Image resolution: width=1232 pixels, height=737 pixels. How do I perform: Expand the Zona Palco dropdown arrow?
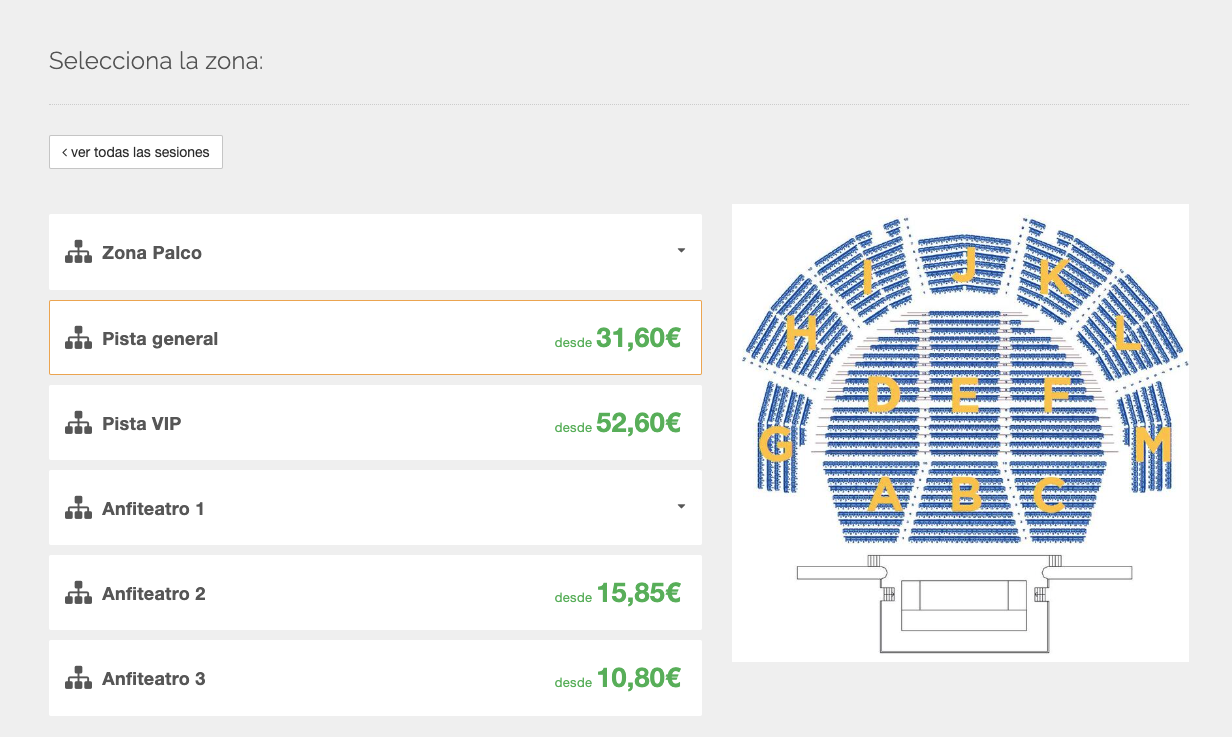[681, 251]
